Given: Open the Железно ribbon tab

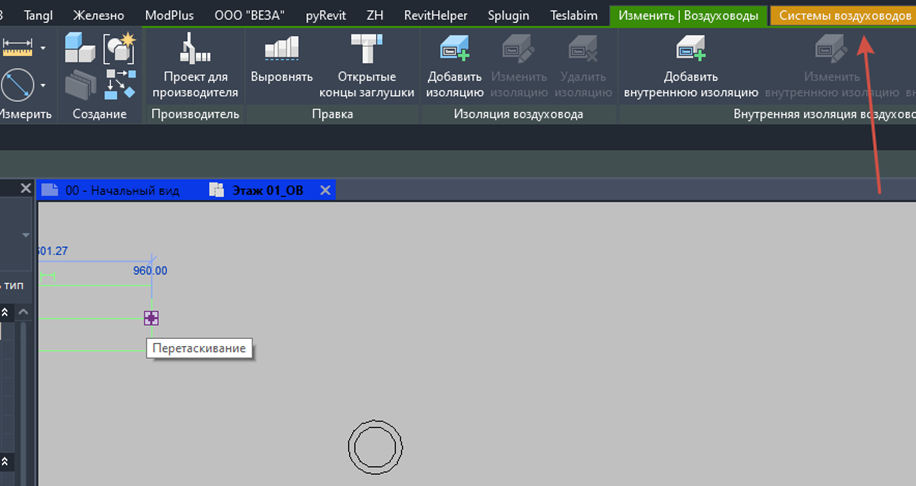Looking at the screenshot, I should (98, 15).
